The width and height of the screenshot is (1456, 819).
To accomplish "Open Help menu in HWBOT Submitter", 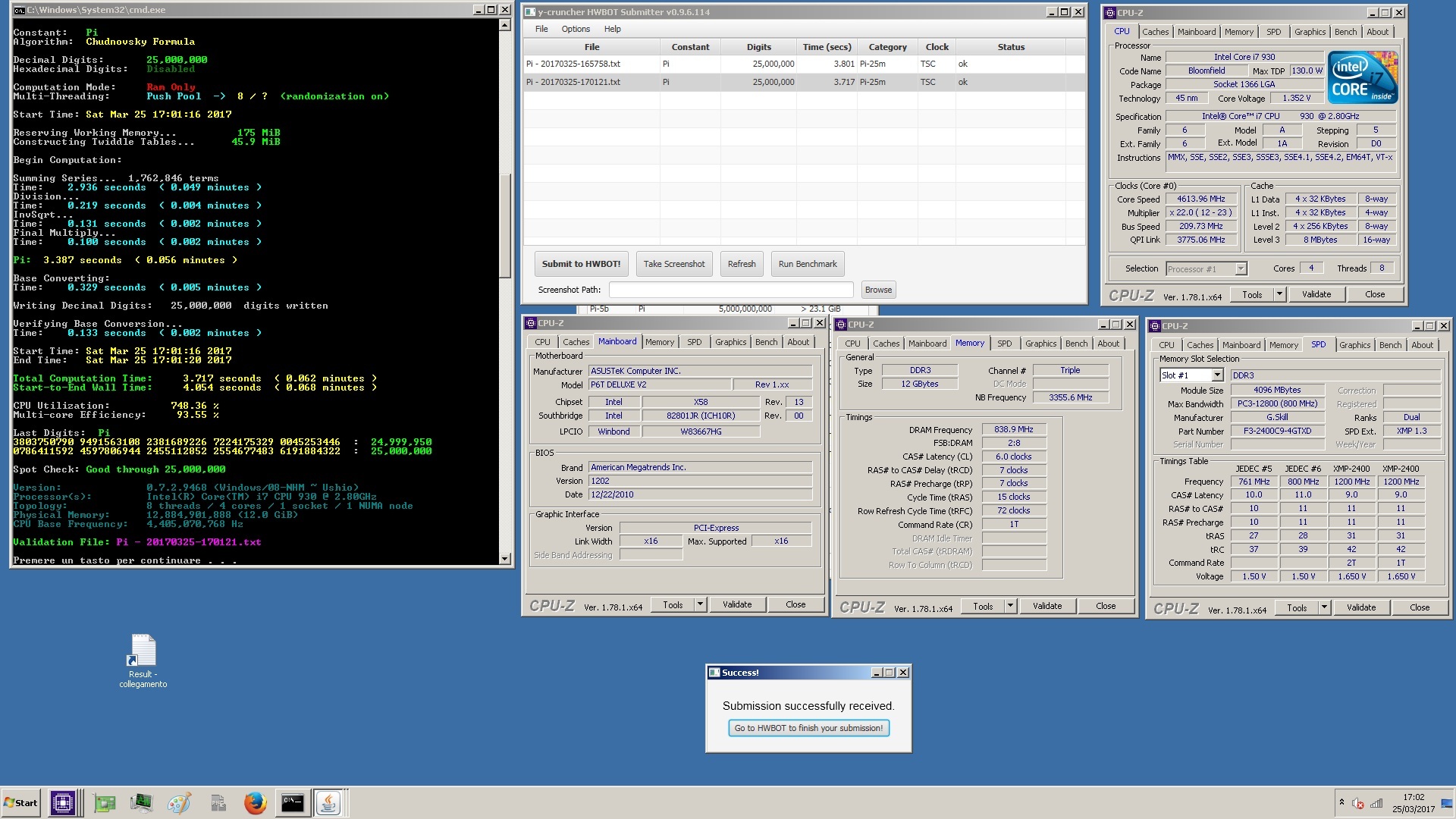I will [x=612, y=29].
